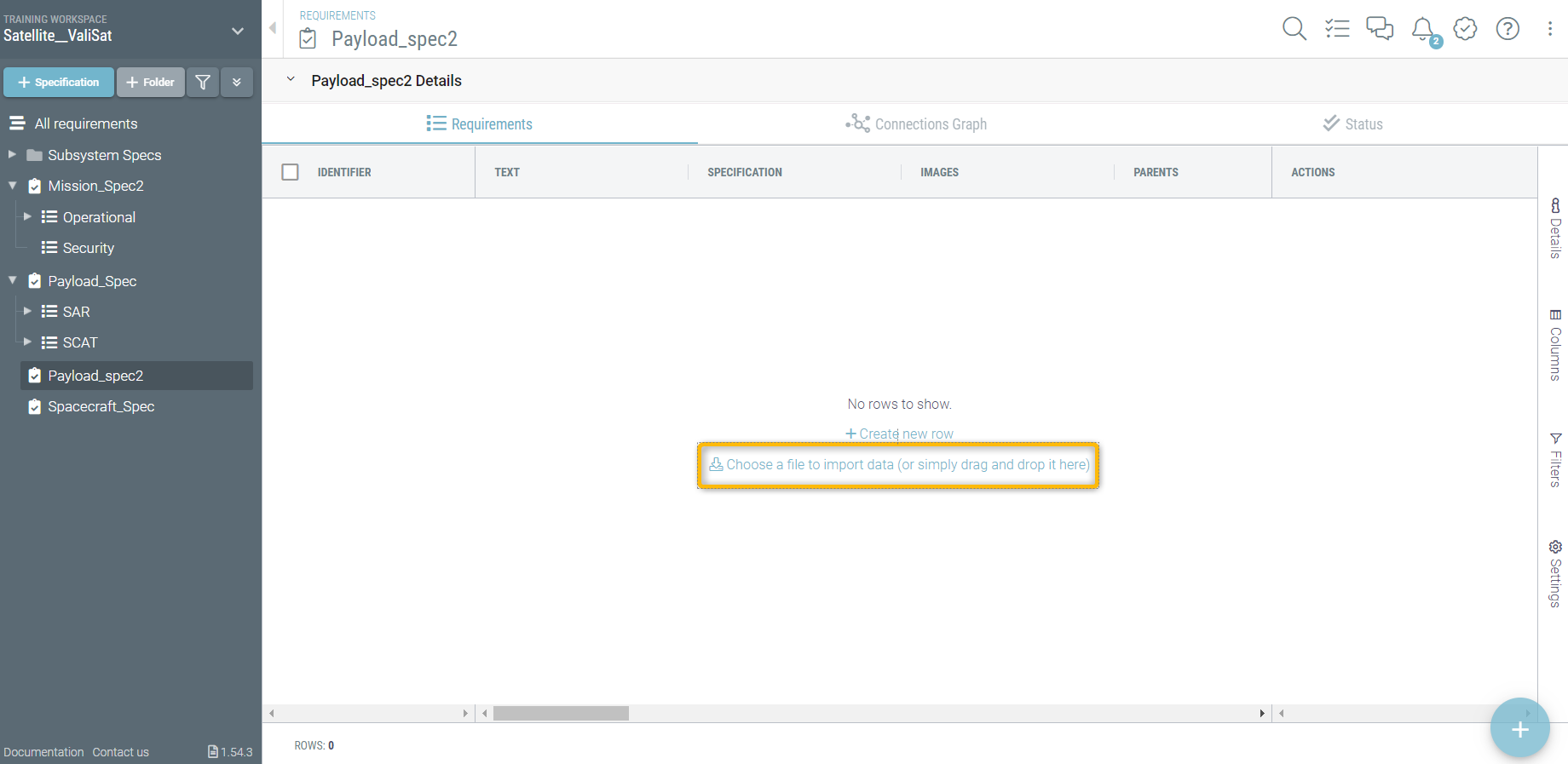The image size is (1568, 764).
Task: Expand the Subsystem Specs folder
Action: [12, 154]
